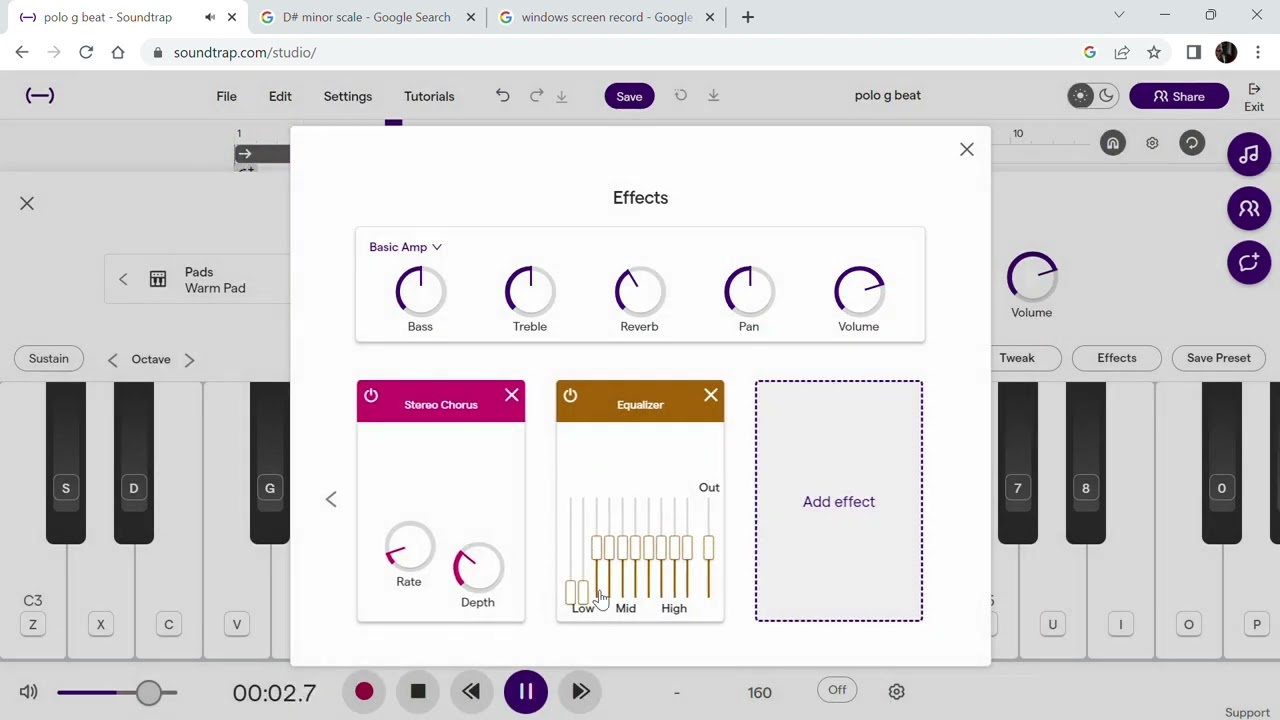Toggle the metronome Off switch
Viewport: 1280px width, 720px height.
coord(837,690)
